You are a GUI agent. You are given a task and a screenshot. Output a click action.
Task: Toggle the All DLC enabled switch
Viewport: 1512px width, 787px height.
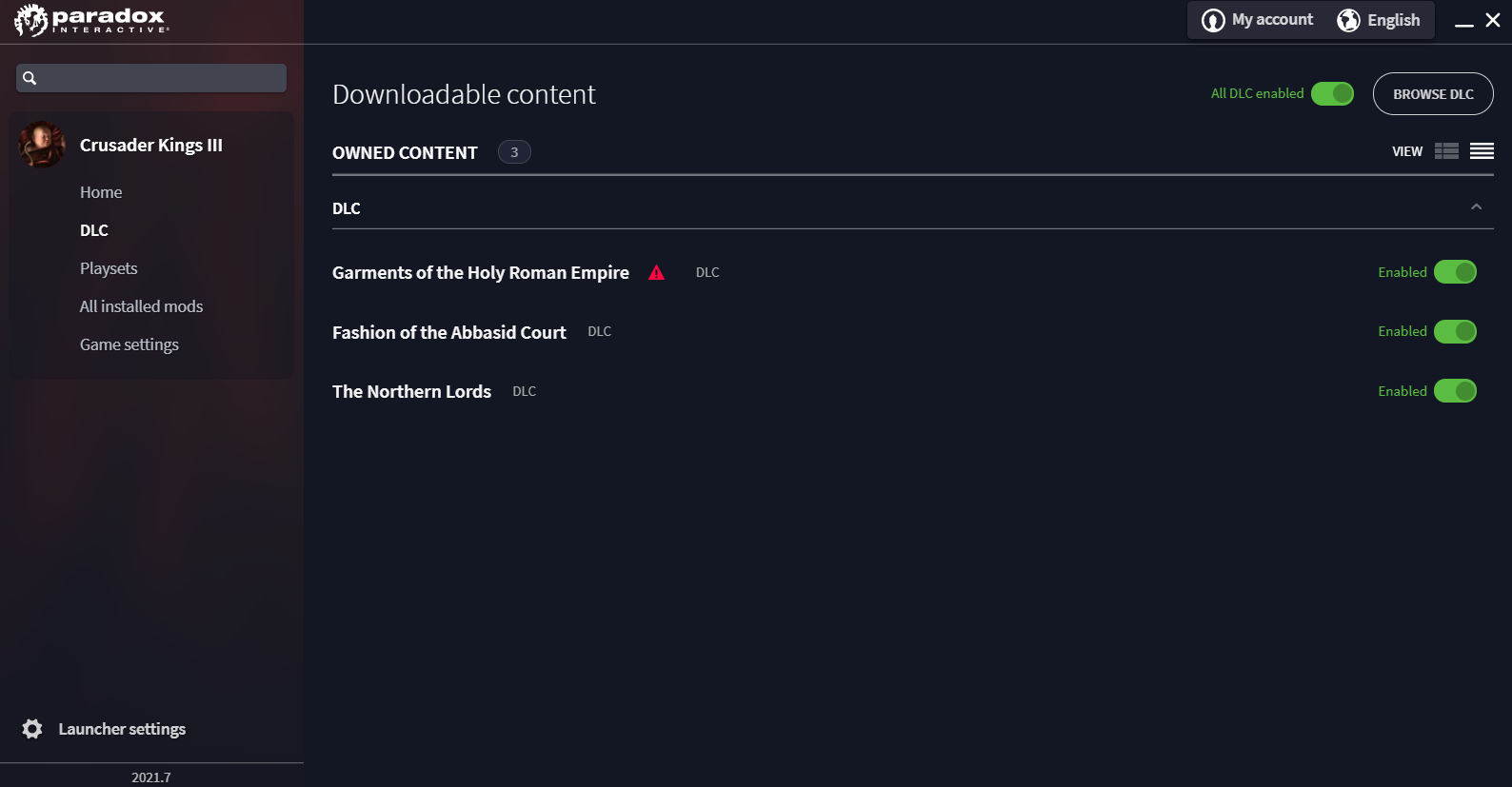(x=1332, y=93)
